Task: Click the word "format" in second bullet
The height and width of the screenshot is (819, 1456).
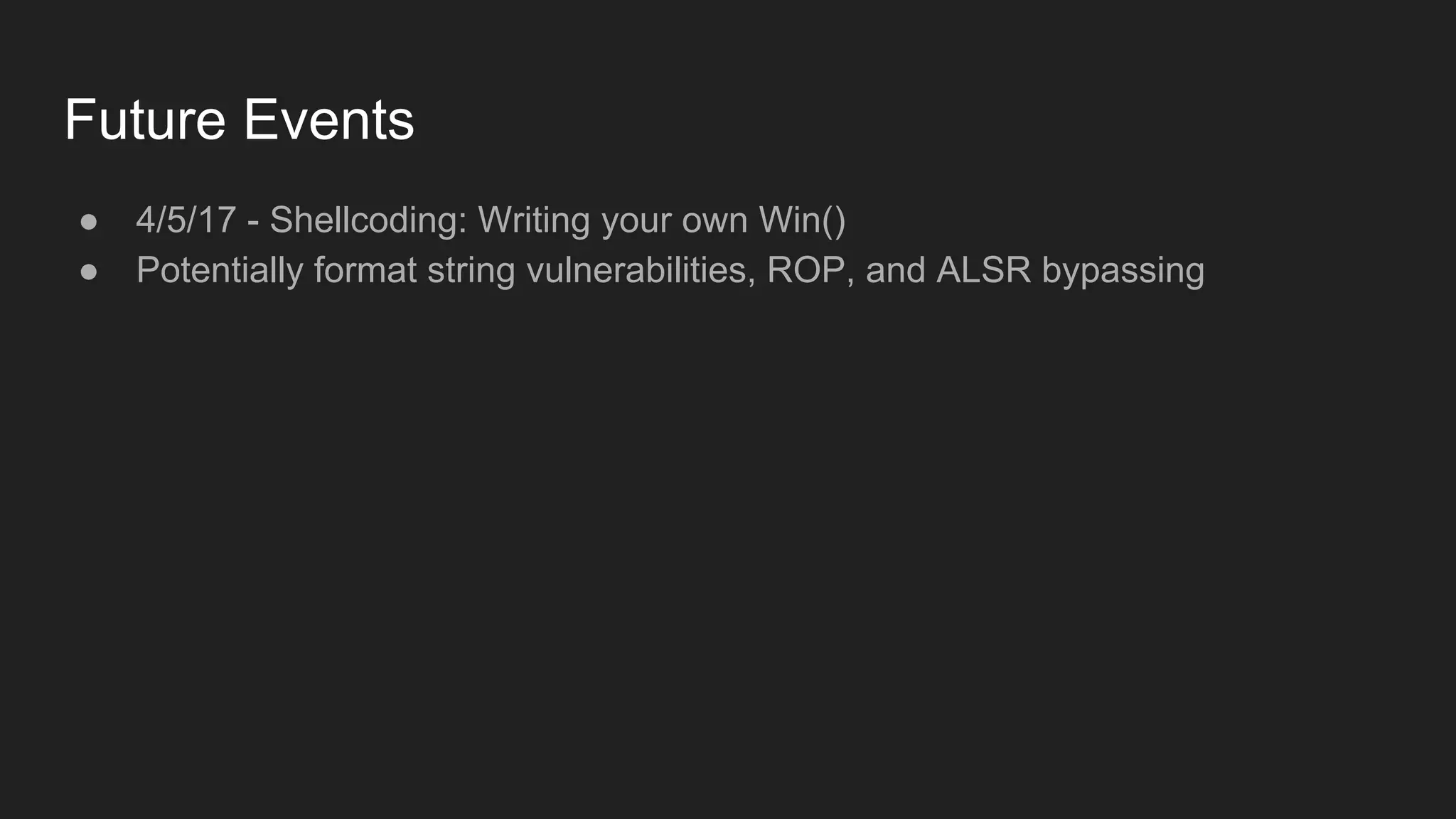Action: pos(365,271)
